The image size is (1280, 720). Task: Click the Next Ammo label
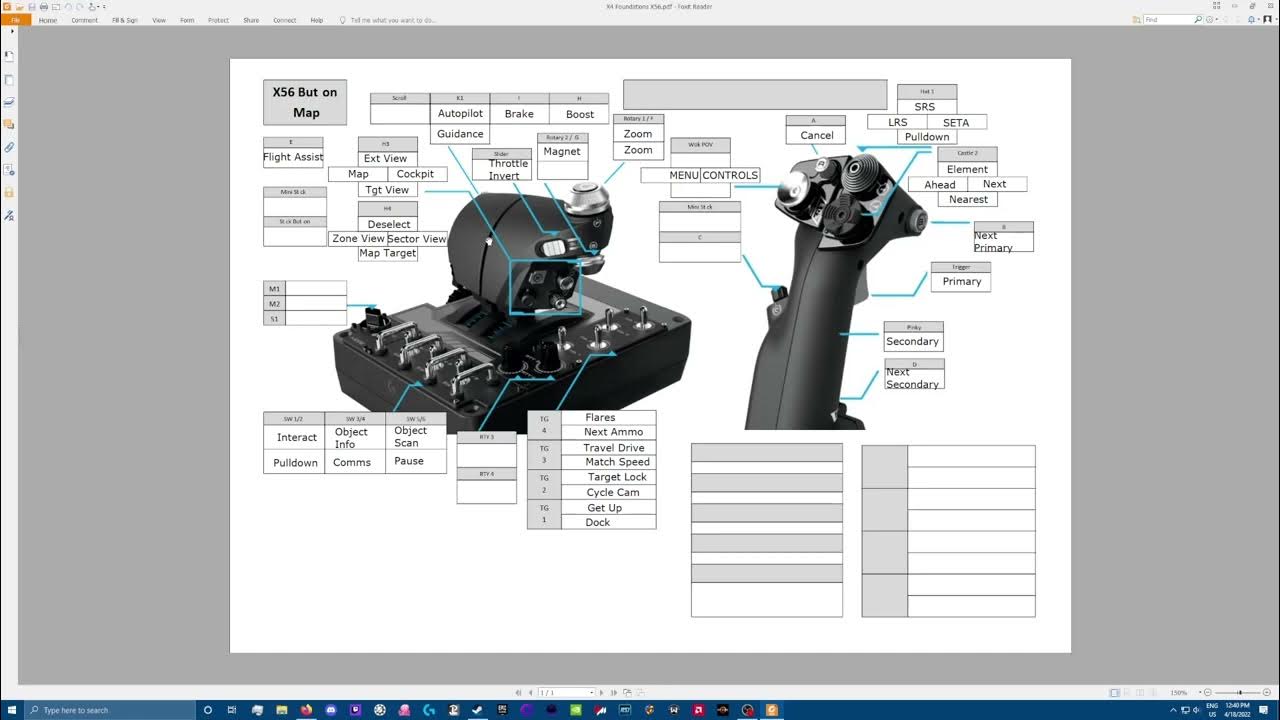(x=614, y=432)
